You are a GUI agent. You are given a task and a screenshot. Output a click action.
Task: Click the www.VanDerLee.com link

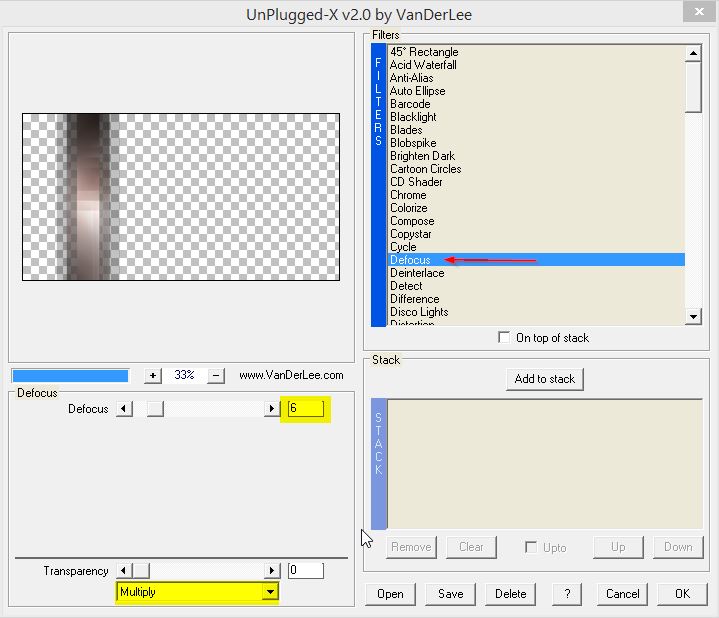click(291, 375)
